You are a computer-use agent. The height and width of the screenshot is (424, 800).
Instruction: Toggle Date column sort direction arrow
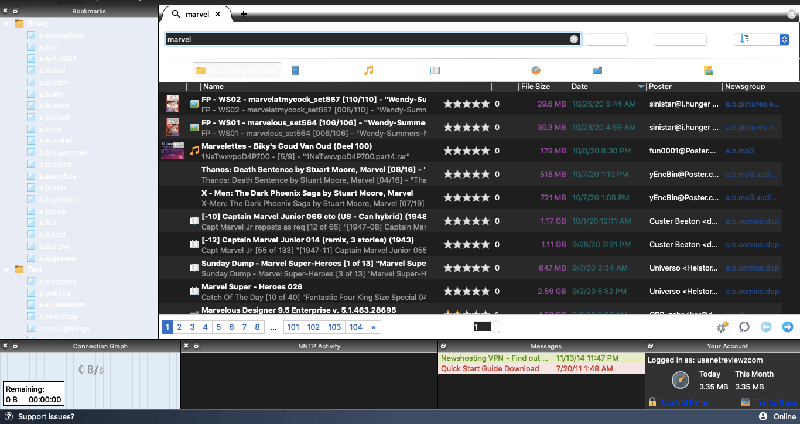click(641, 87)
